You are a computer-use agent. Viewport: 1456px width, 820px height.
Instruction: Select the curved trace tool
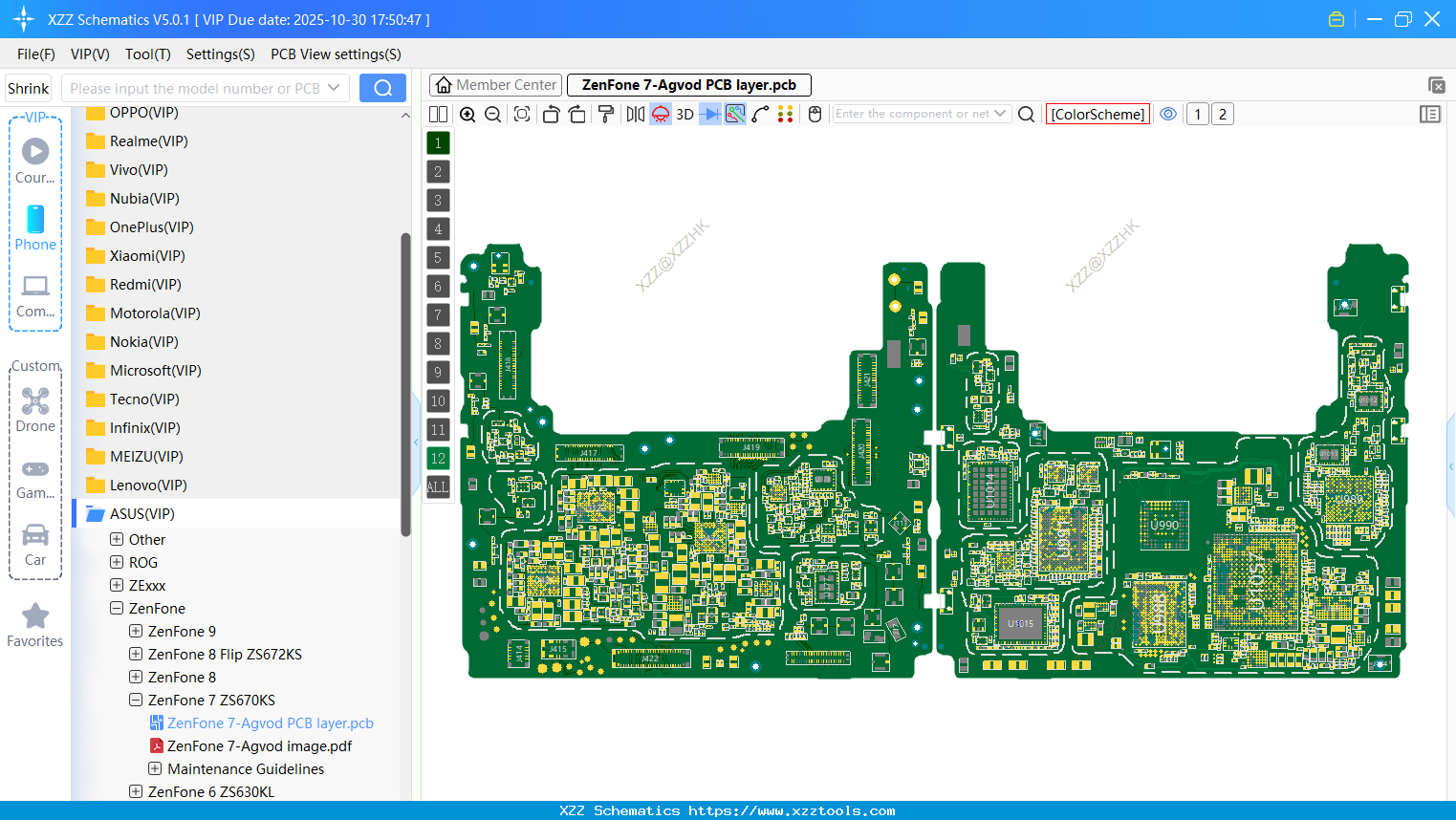pos(760,115)
